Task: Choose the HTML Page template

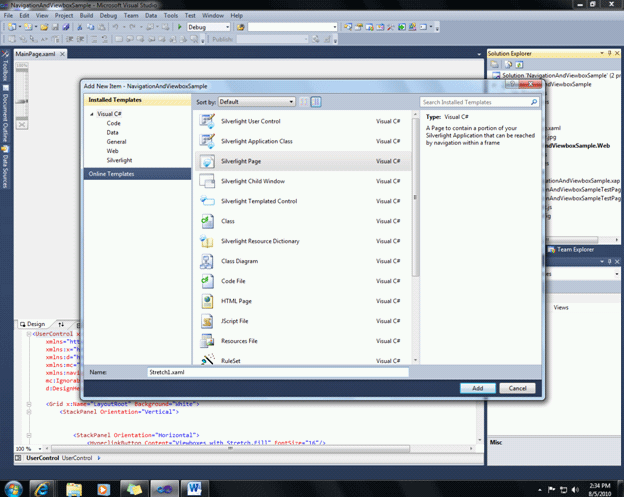Action: pyautogui.click(x=302, y=301)
